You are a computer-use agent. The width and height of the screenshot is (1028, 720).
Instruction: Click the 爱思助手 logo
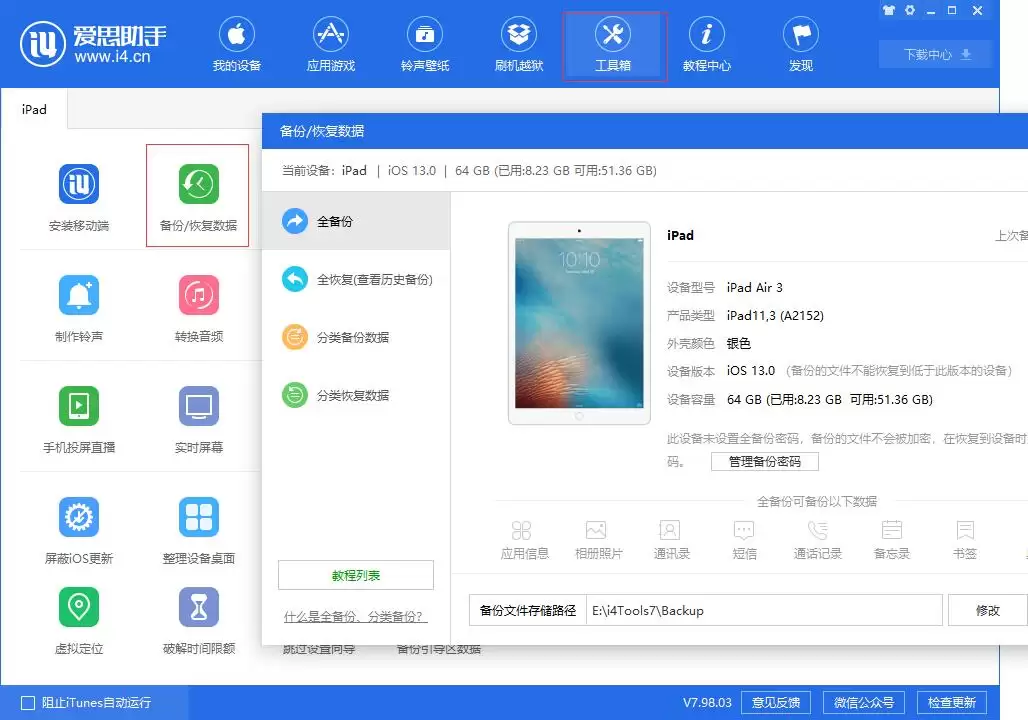tap(92, 44)
